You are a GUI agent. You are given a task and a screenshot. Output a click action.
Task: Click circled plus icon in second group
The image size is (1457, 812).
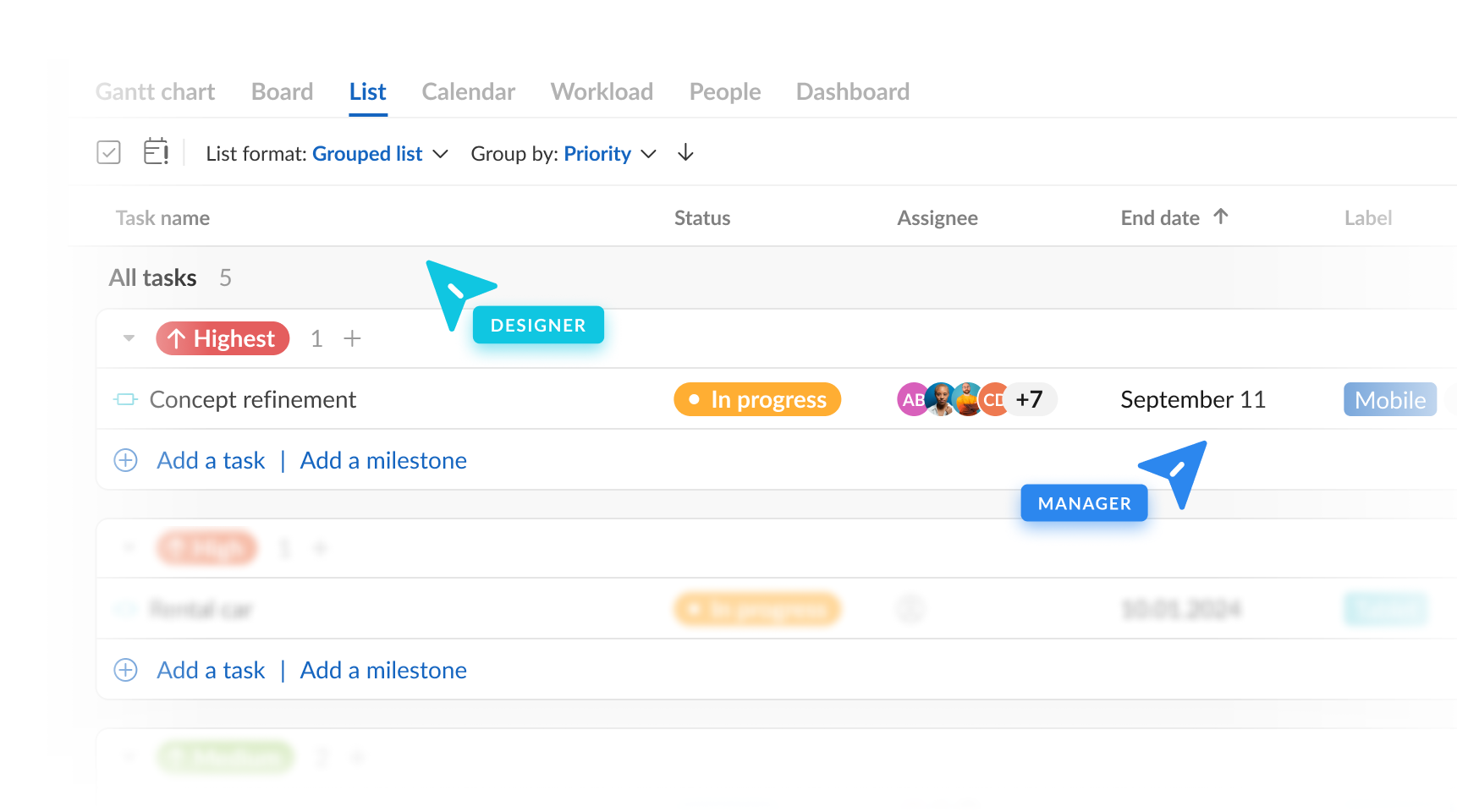coord(125,670)
